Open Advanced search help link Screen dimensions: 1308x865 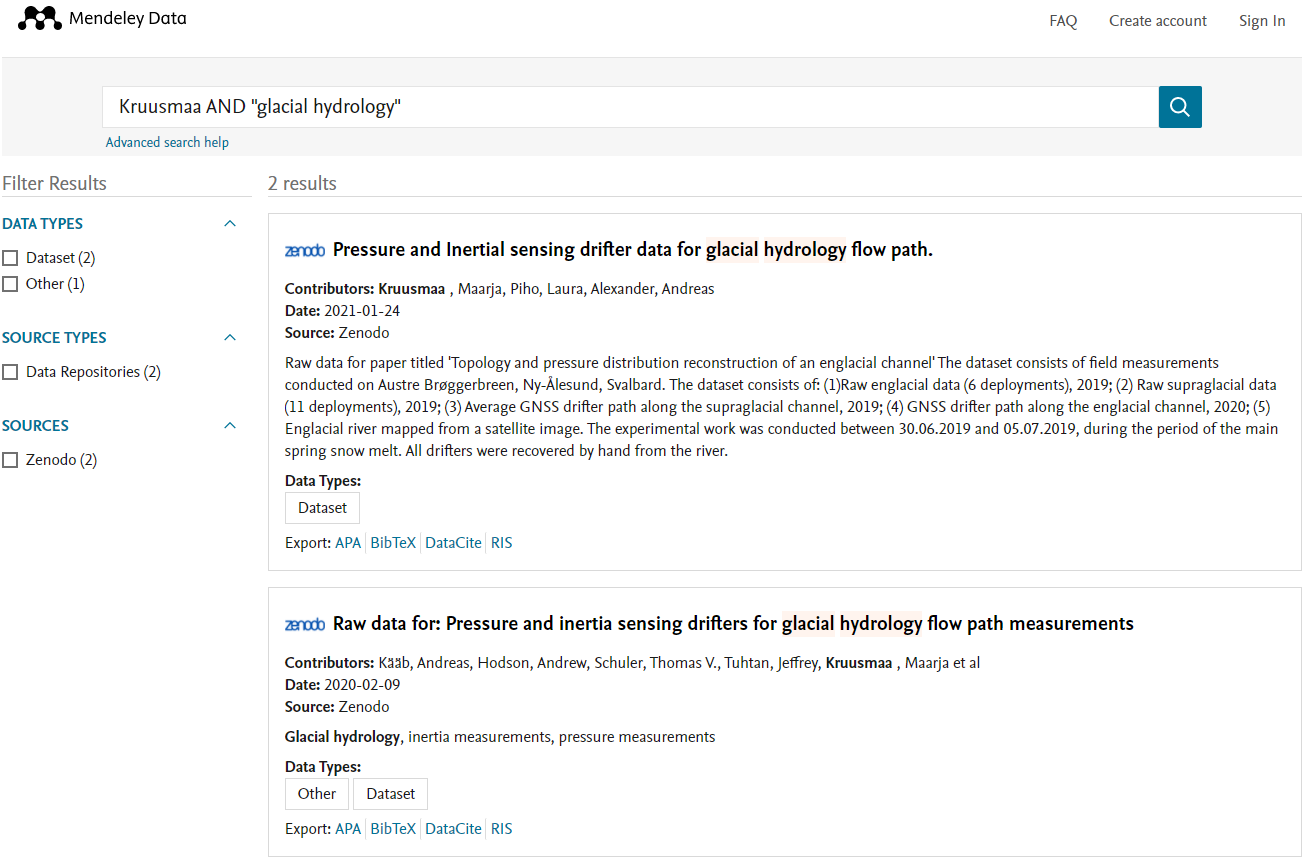(167, 143)
